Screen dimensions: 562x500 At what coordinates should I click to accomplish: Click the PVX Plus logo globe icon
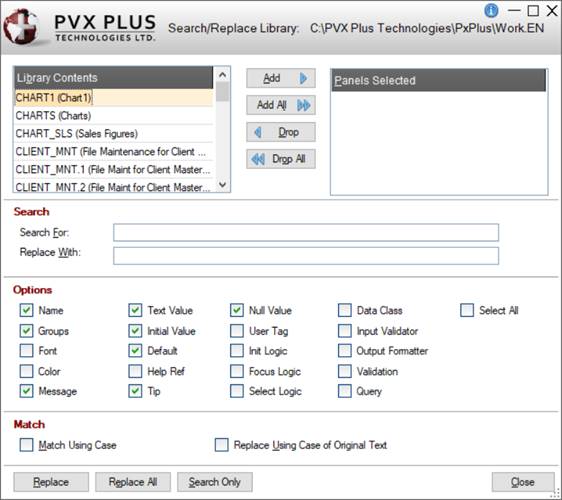22,27
